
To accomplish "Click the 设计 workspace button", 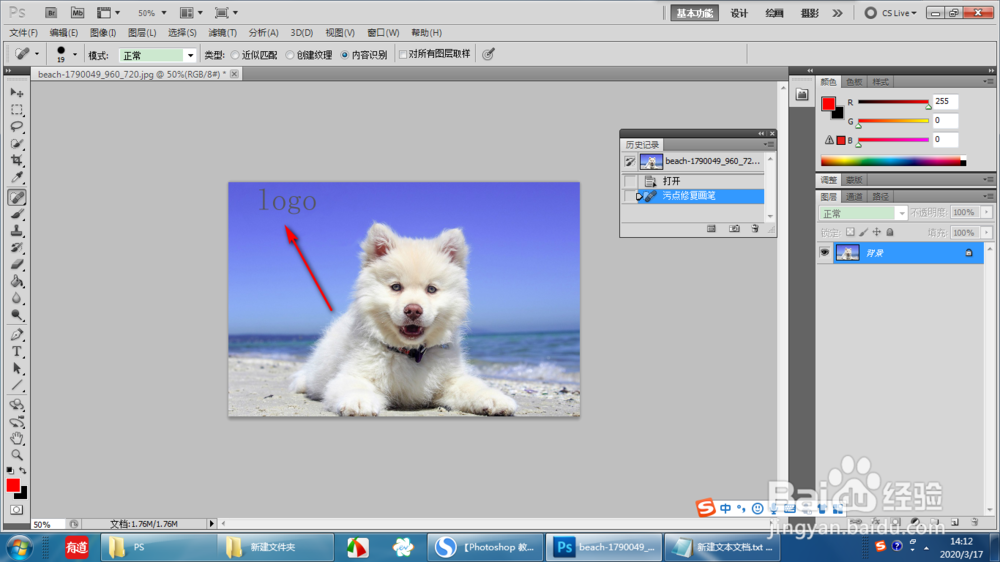I will tap(739, 13).
